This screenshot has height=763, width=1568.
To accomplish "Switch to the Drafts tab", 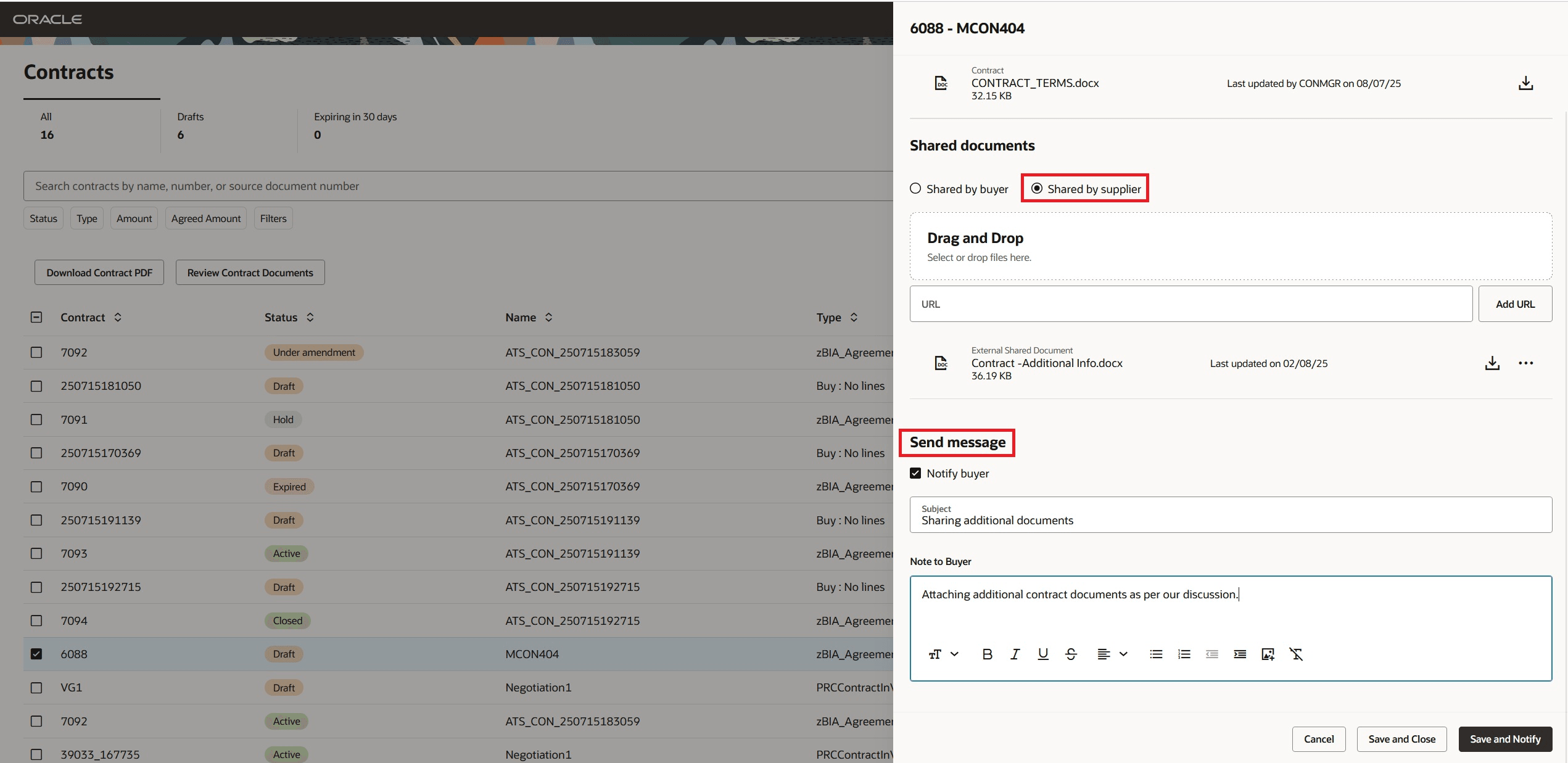I will pyautogui.click(x=190, y=126).
